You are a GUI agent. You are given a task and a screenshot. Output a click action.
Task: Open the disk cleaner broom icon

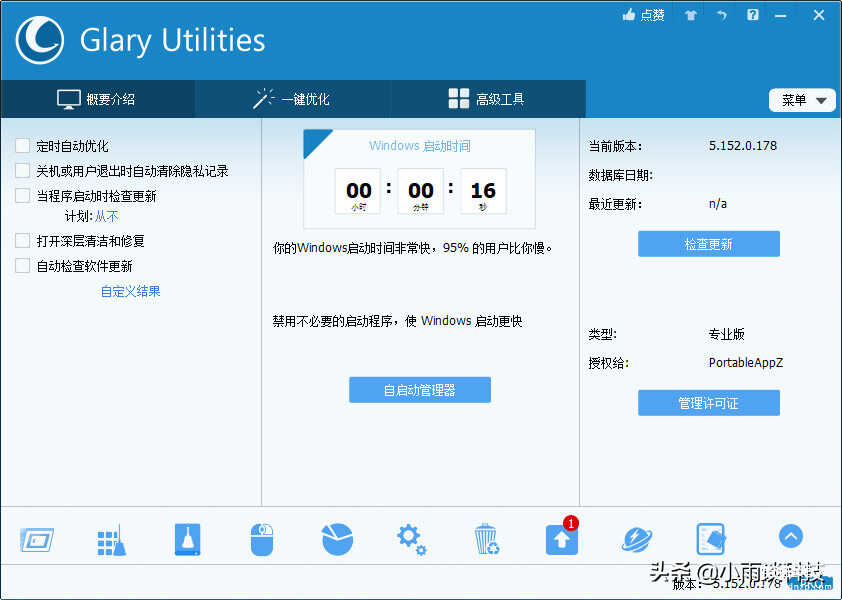[x=111, y=539]
